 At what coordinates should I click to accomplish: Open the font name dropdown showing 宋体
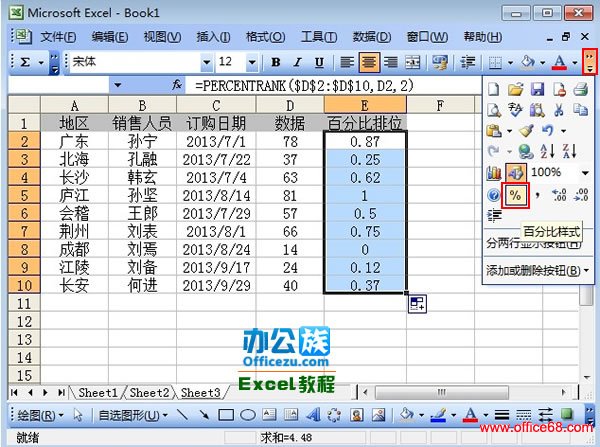207,62
